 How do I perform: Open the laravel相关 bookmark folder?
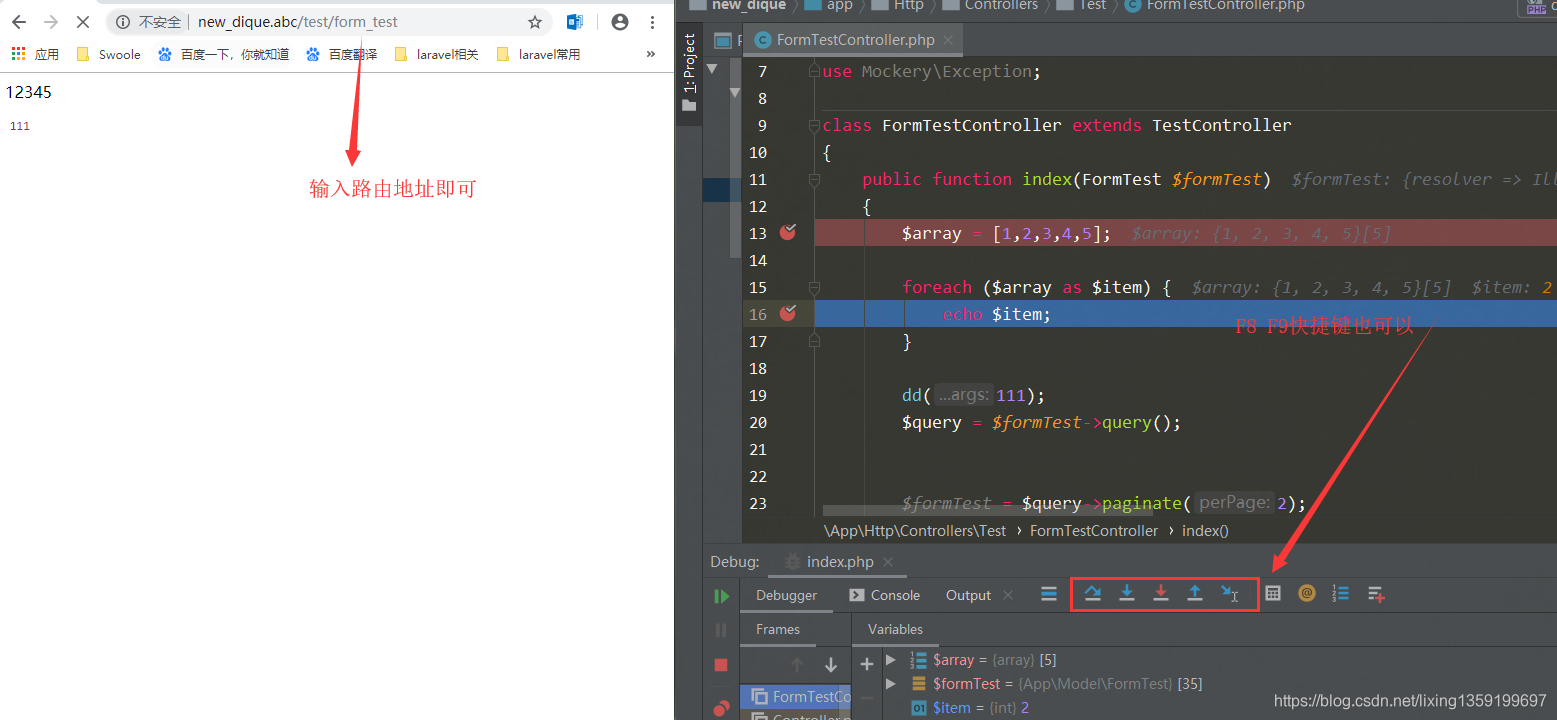point(437,54)
